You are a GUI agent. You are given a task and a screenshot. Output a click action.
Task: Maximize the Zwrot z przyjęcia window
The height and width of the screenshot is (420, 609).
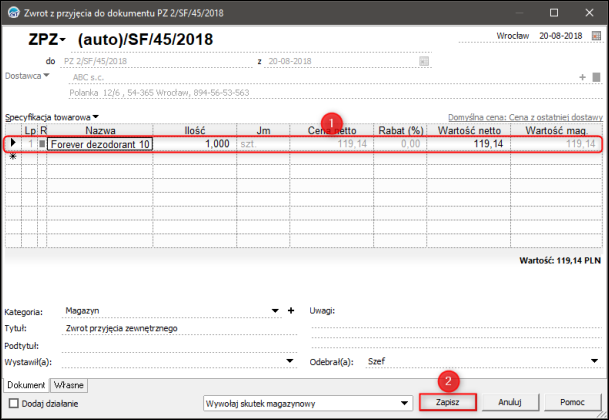pos(554,12)
